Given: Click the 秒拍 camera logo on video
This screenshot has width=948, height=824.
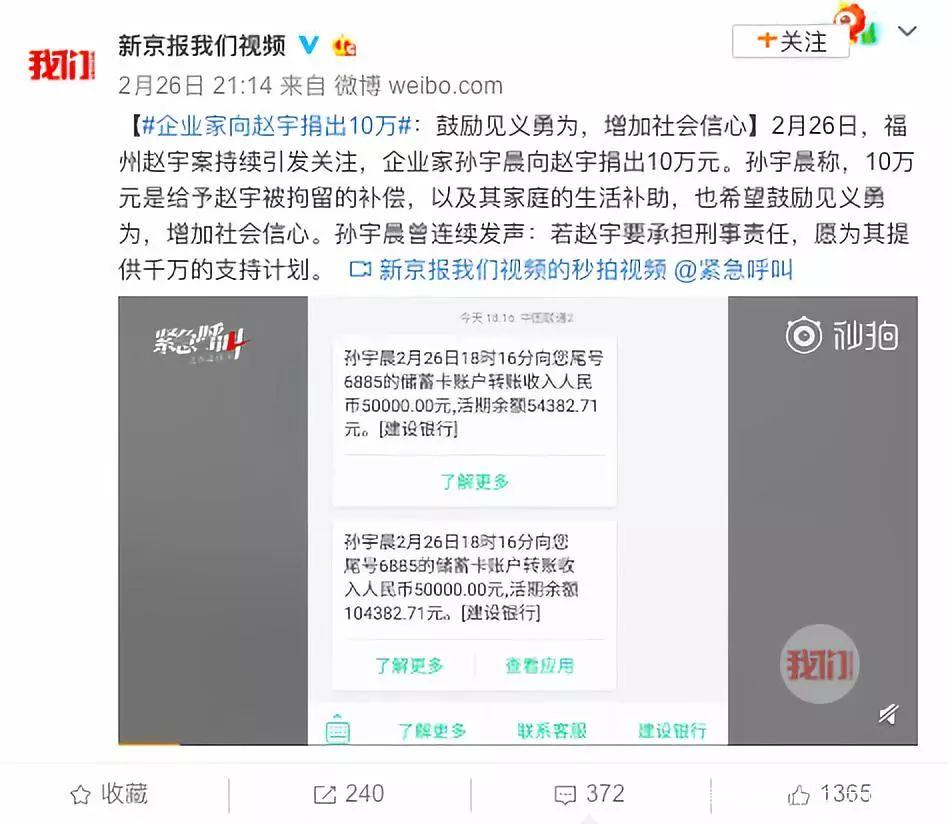Looking at the screenshot, I should [842, 335].
